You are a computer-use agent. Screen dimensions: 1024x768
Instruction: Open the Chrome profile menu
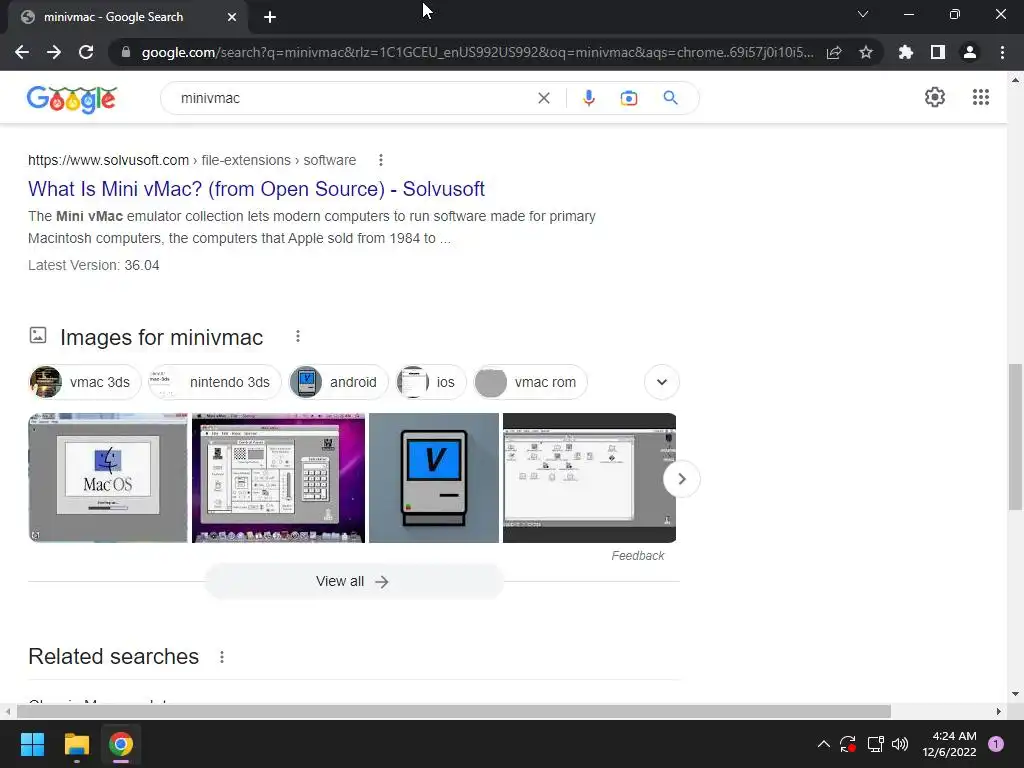click(x=970, y=52)
